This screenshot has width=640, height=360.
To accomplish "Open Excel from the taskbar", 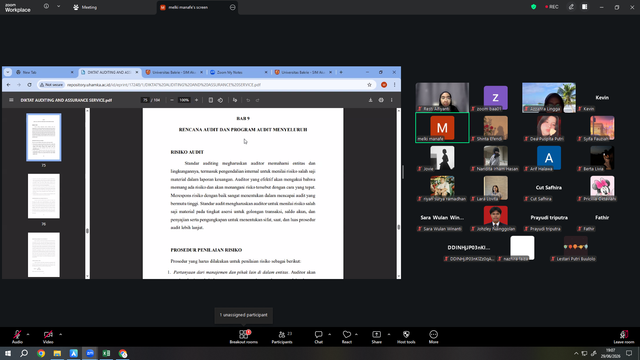I will (106, 353).
